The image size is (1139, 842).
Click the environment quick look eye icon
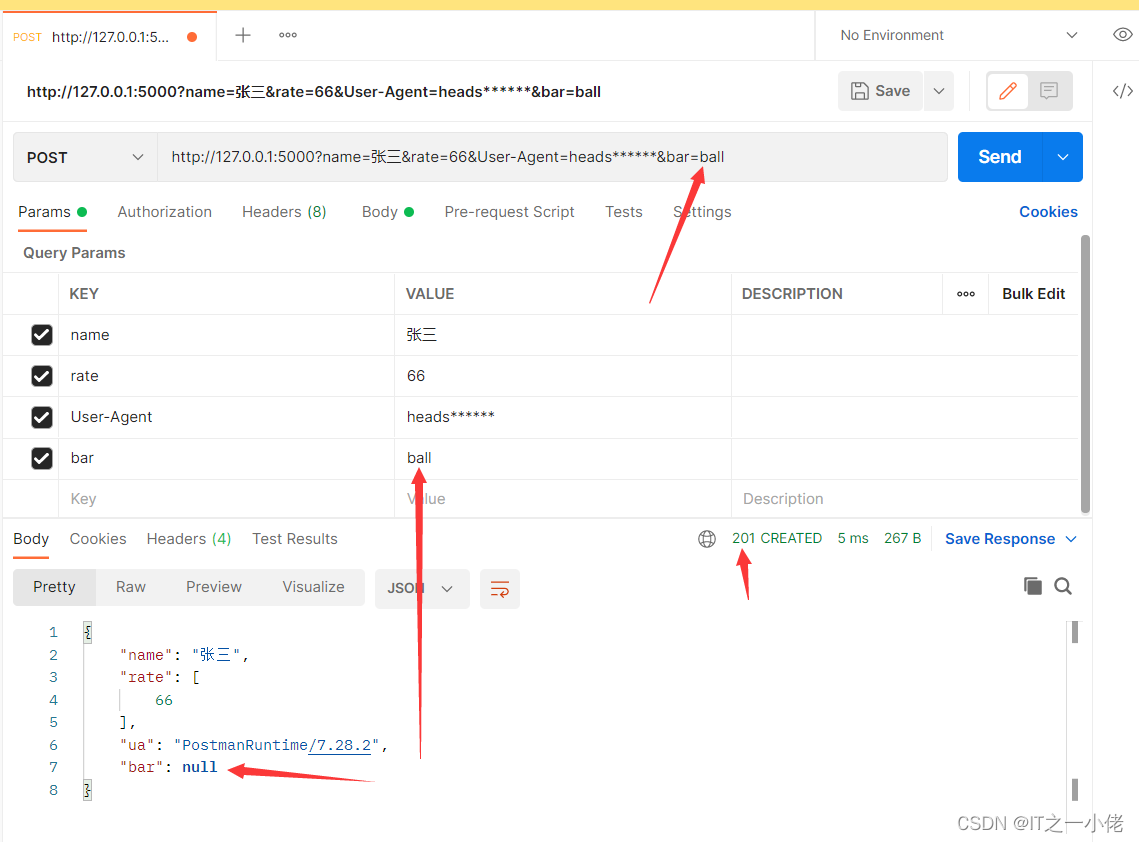pos(1122,35)
